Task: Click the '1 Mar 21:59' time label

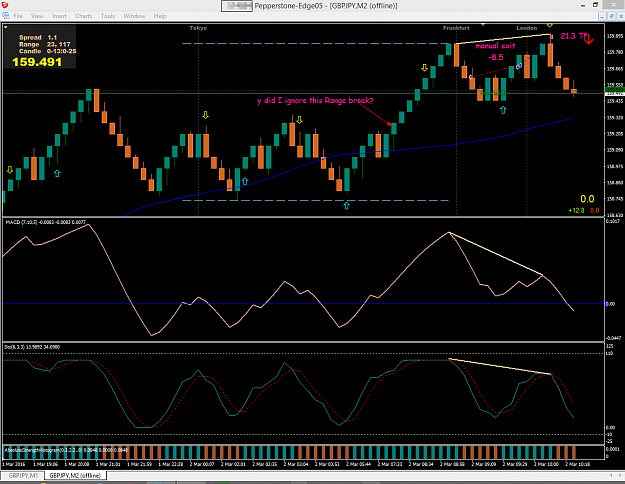Action: 140,464
